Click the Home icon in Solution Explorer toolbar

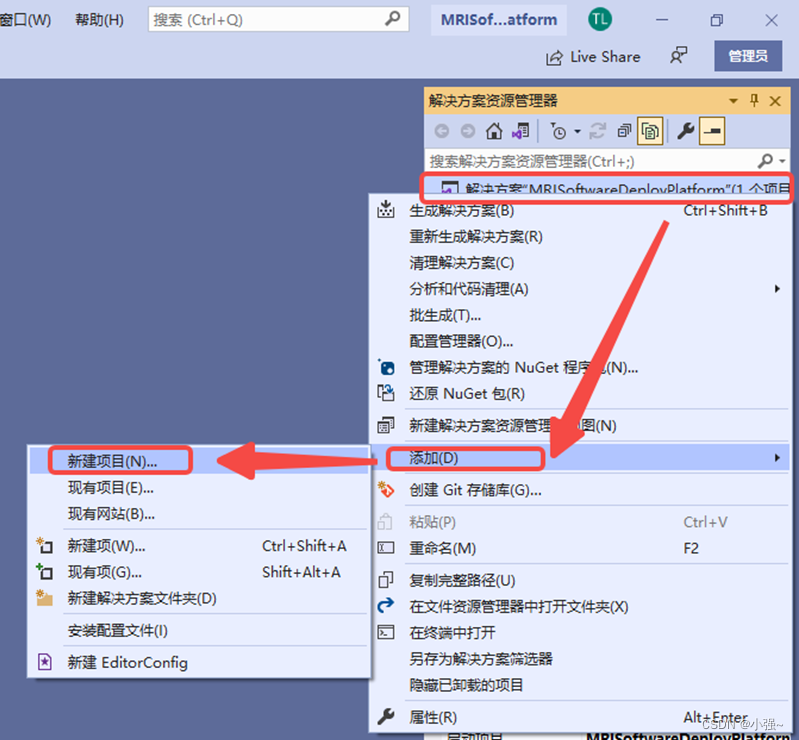click(493, 131)
